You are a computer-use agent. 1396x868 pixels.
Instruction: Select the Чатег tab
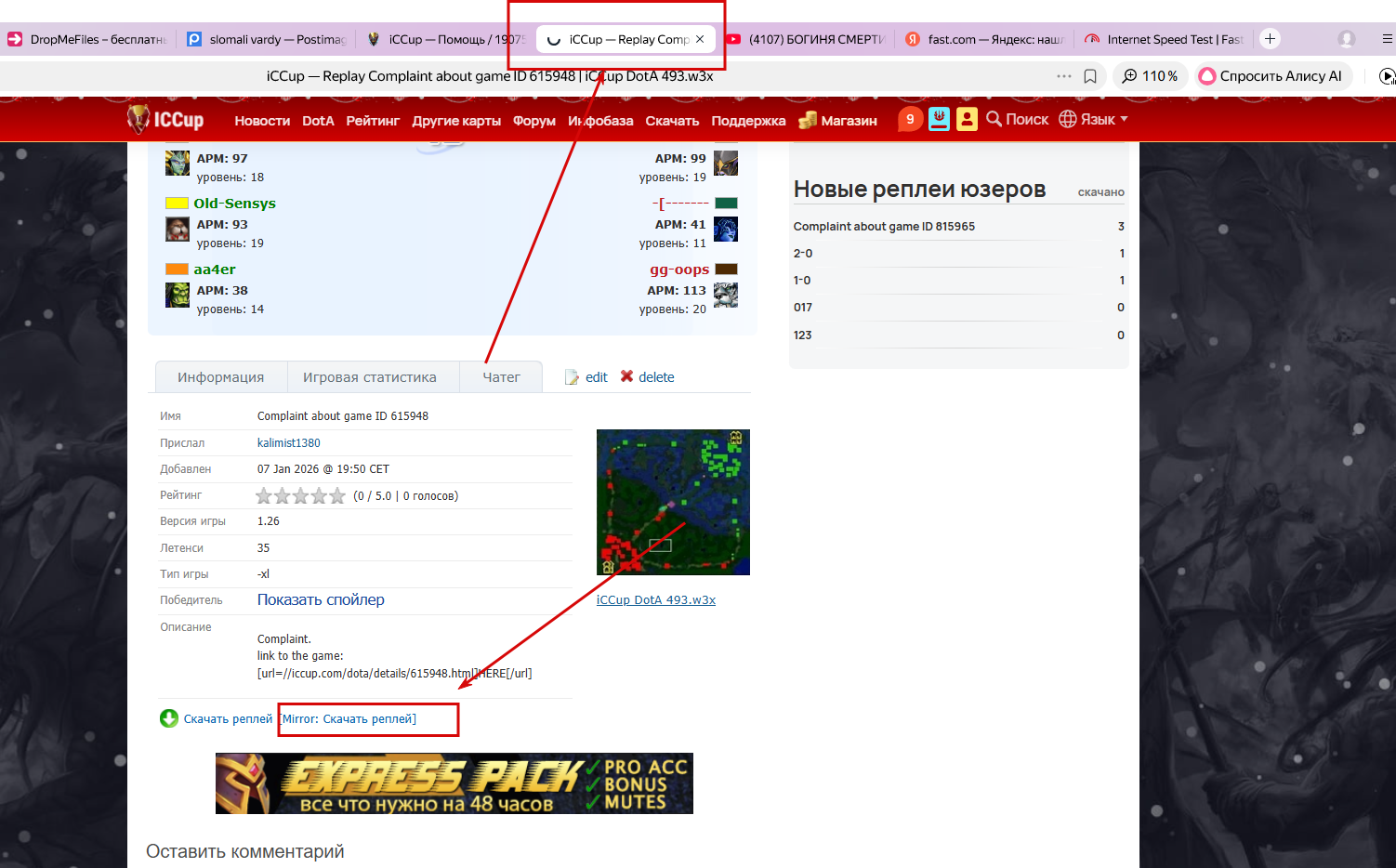[x=501, y=377]
